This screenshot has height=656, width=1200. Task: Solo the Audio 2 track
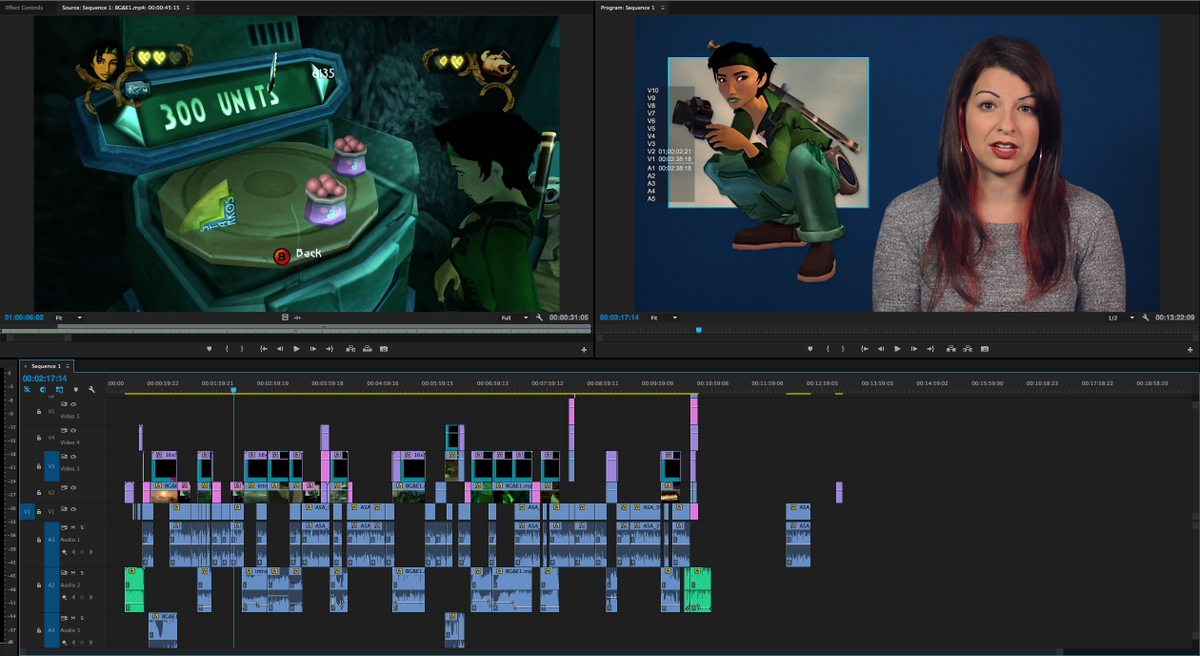pyautogui.click(x=82, y=573)
